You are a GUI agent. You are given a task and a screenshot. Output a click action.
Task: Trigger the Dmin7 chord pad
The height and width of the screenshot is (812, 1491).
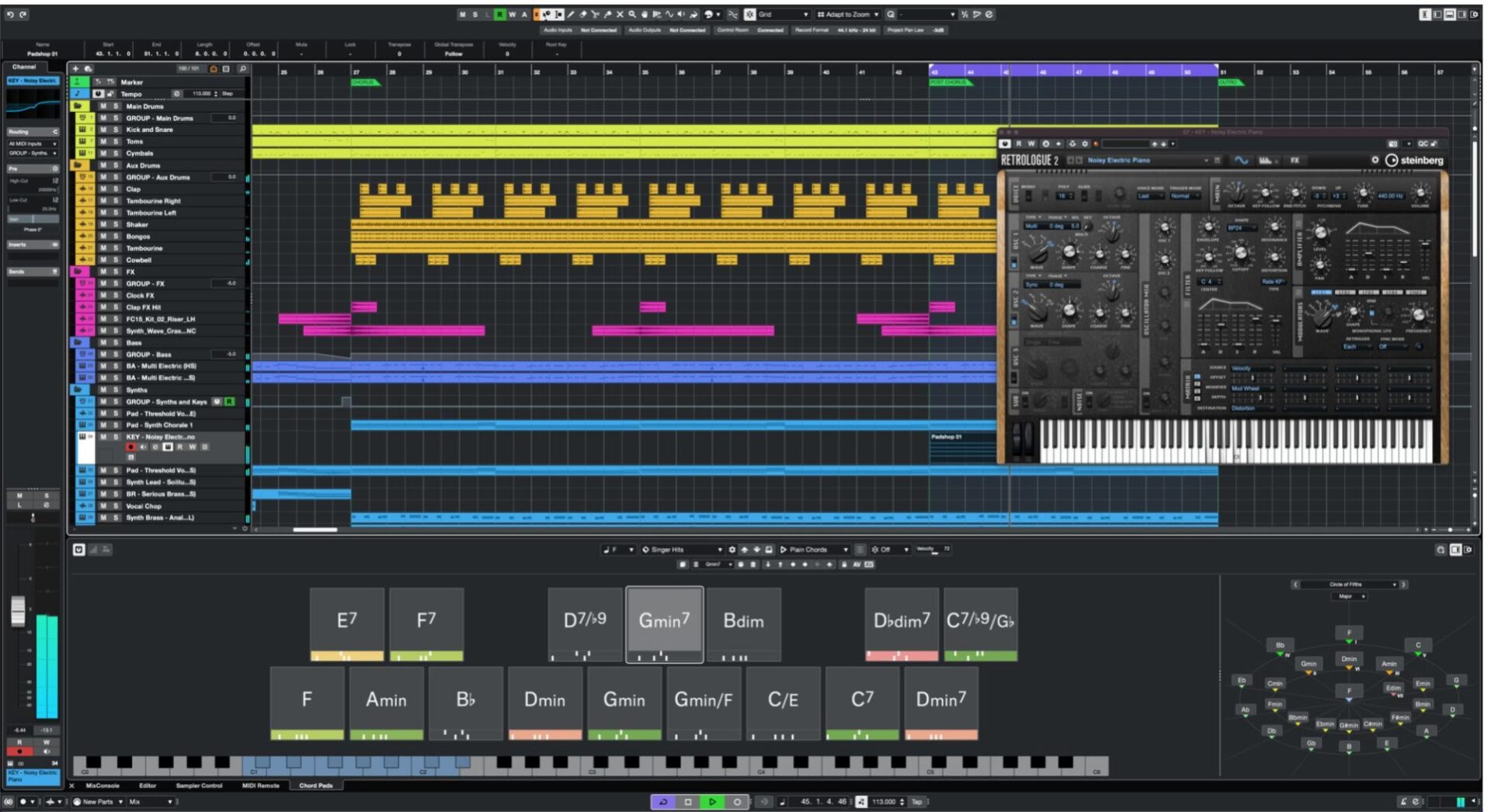coord(941,703)
